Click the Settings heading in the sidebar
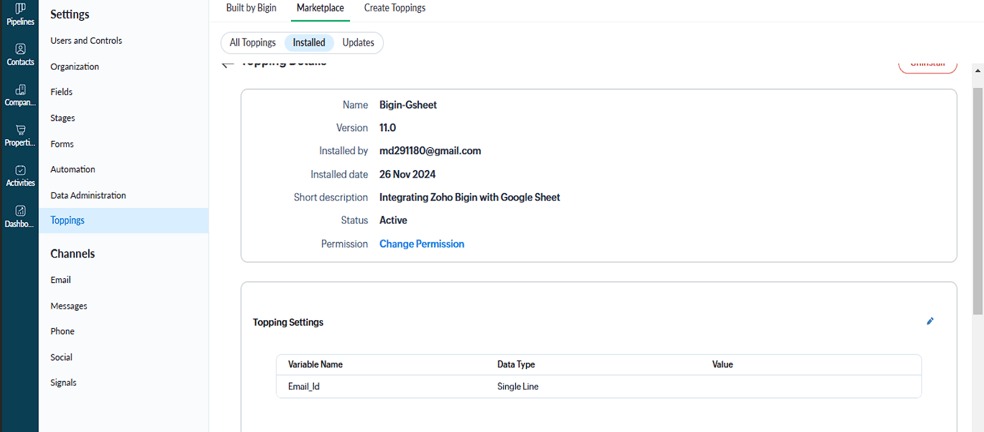Viewport: 984px width, 432px height. [x=70, y=14]
